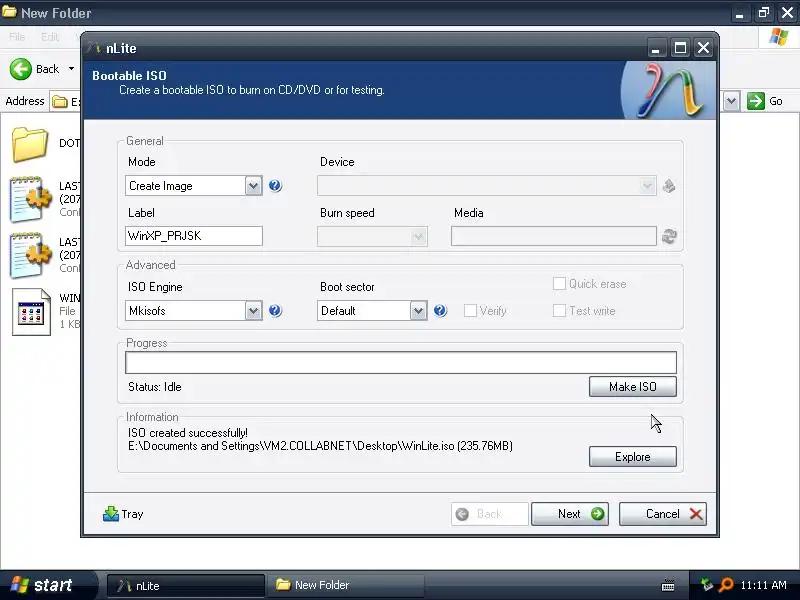Open the DOT folder icon in Explorer
The height and width of the screenshot is (600, 800).
point(30,144)
